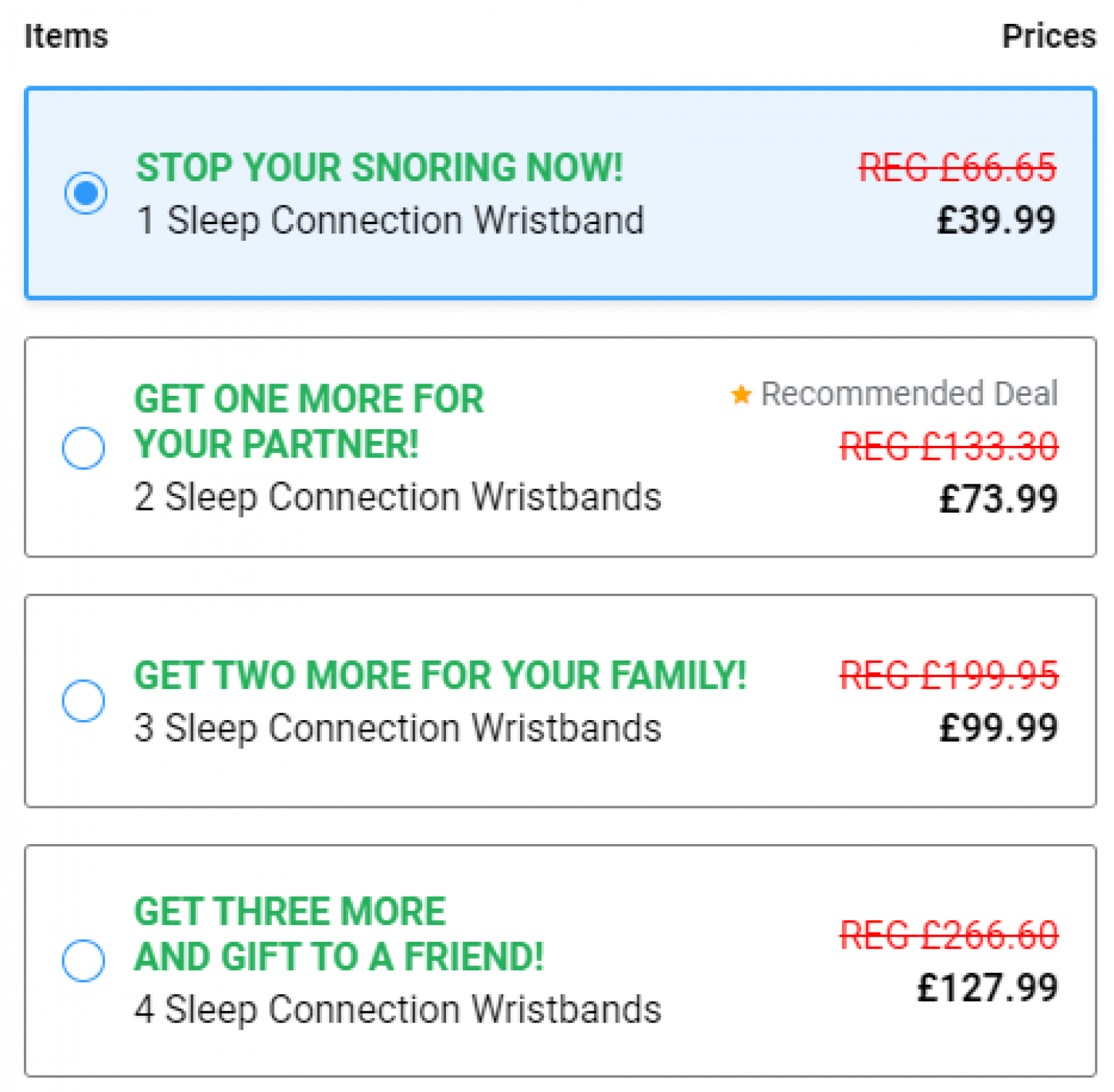Click the Prices column header

(x=1049, y=35)
